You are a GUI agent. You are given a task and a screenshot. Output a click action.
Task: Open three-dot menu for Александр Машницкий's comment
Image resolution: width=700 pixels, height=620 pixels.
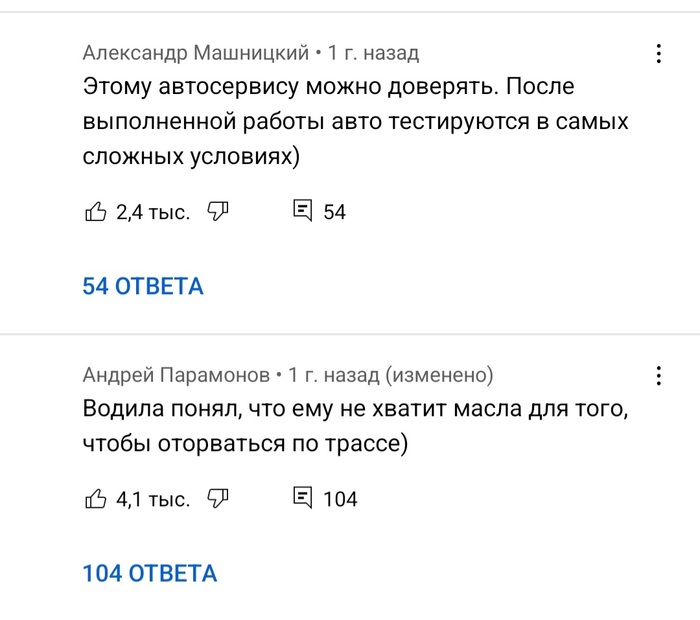[x=658, y=54]
